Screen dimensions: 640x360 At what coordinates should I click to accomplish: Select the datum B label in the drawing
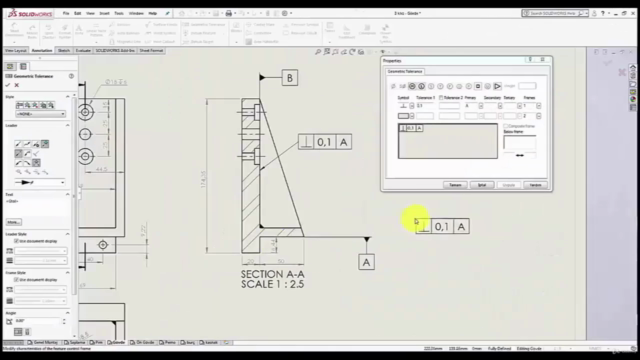click(290, 78)
